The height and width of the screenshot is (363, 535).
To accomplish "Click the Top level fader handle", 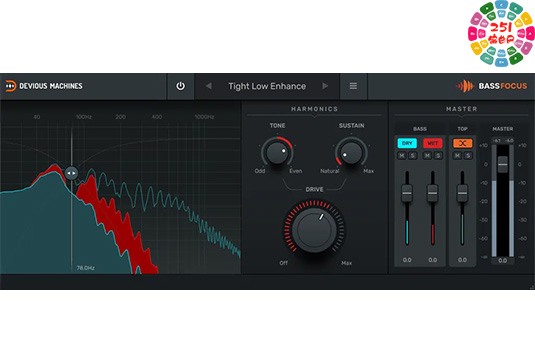I will (462, 193).
